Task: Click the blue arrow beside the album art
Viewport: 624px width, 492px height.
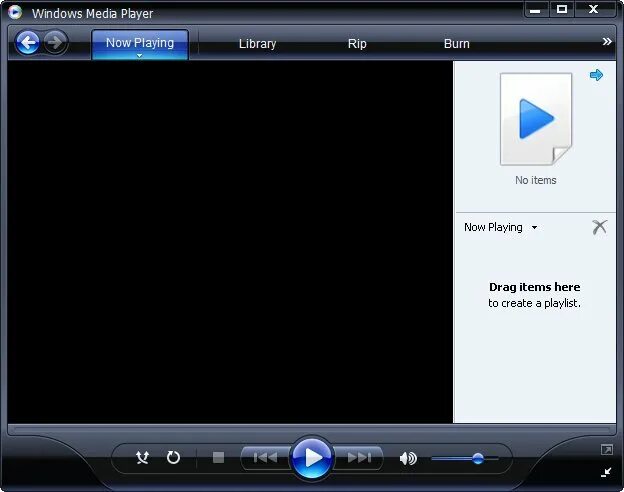Action: point(596,75)
